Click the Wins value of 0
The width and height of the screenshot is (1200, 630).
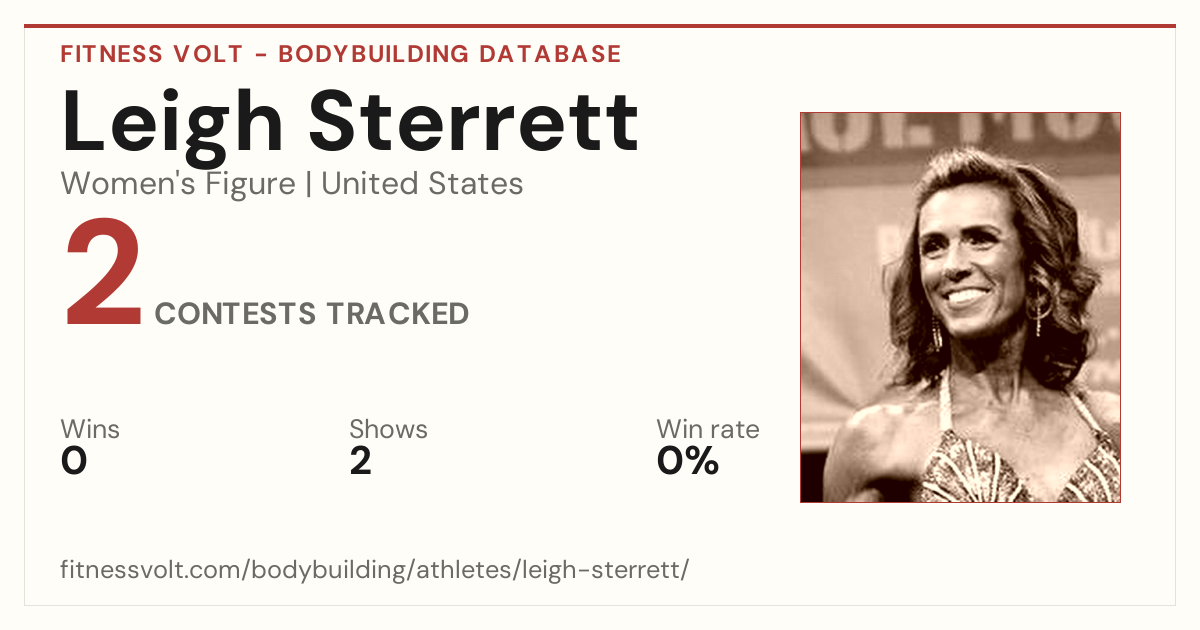click(x=74, y=461)
